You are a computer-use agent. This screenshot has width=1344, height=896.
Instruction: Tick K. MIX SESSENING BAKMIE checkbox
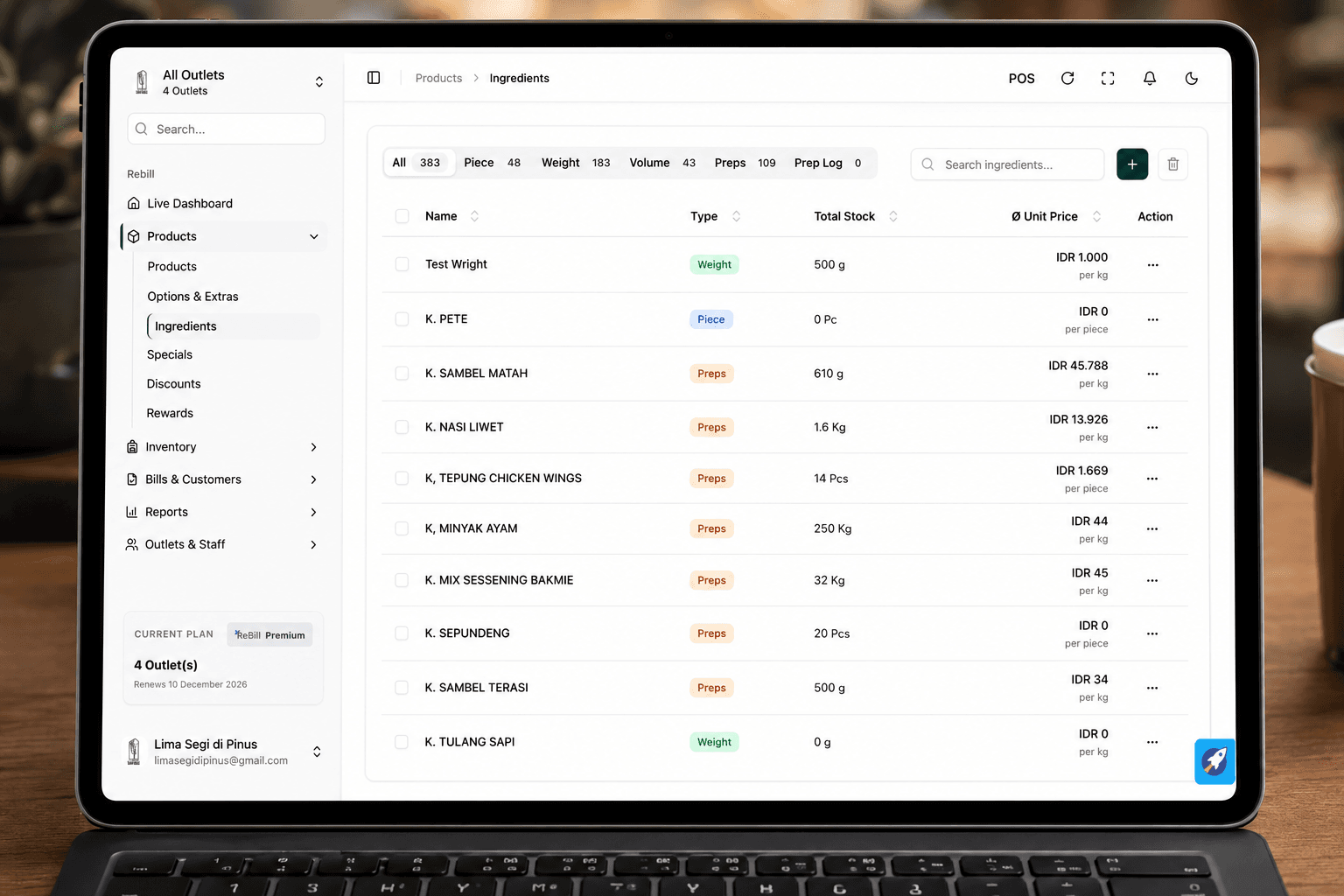(x=402, y=580)
